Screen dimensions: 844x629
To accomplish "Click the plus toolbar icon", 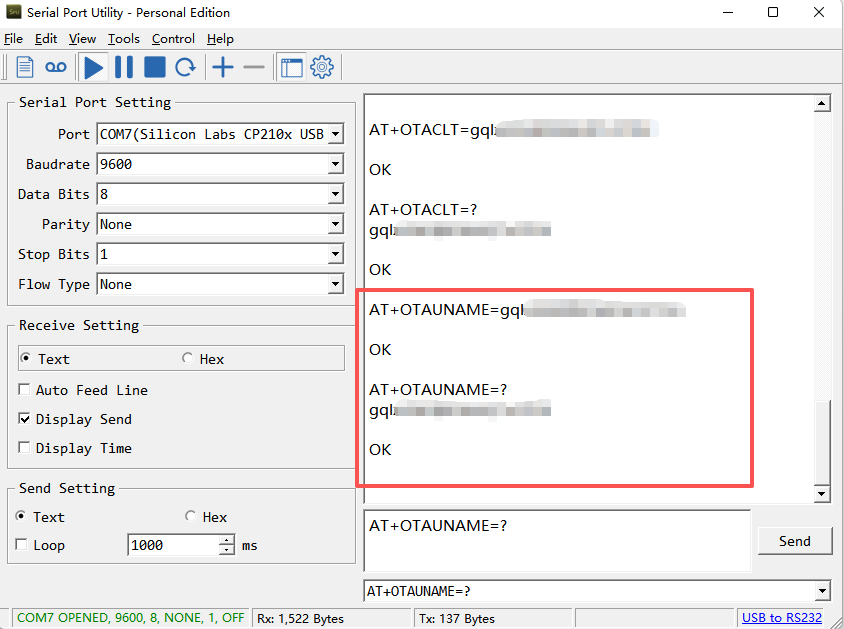I will (x=222, y=67).
